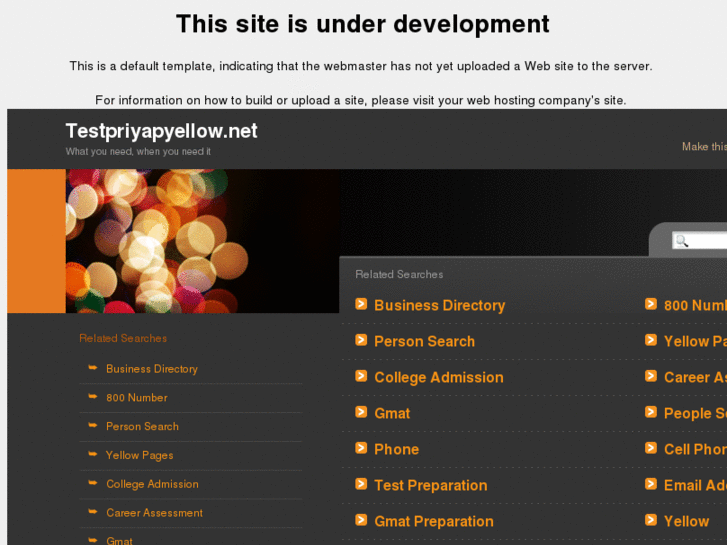This screenshot has width=727, height=545.
Task: Click sidebar arrow bullet next to Person Search
Action: (x=93, y=425)
